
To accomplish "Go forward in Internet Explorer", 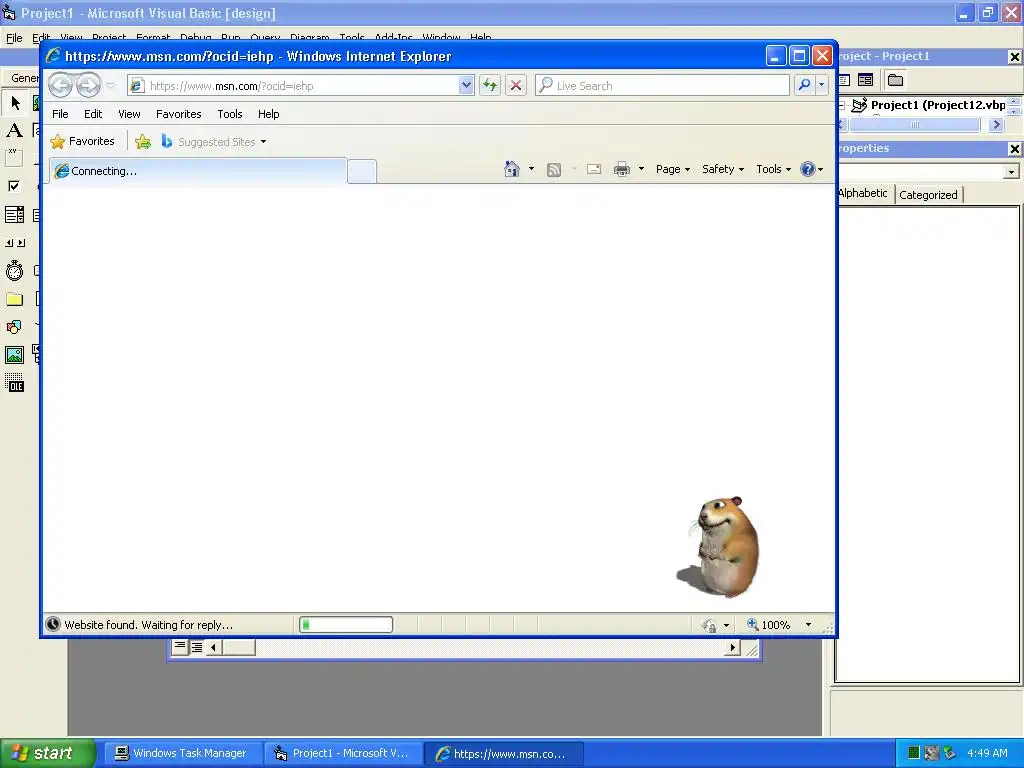I will pos(88,86).
